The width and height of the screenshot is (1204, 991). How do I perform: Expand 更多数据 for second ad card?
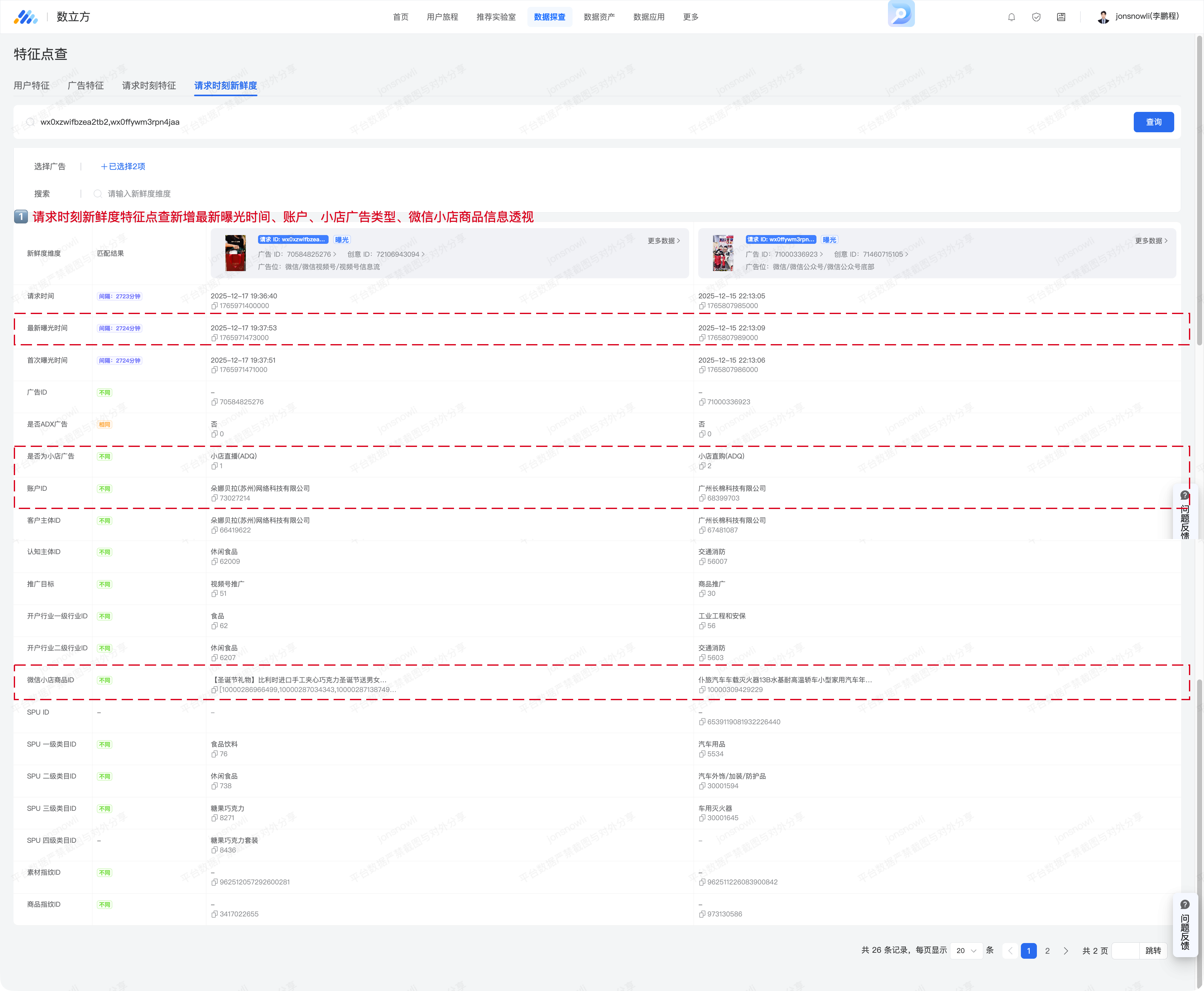pos(1151,241)
